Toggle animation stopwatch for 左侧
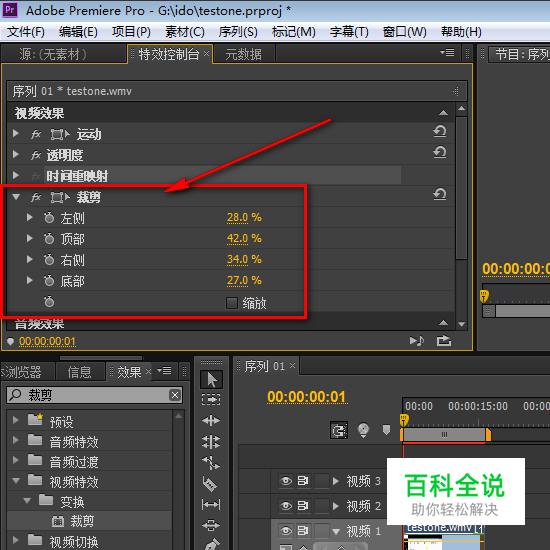The image size is (550, 550). click(x=49, y=217)
